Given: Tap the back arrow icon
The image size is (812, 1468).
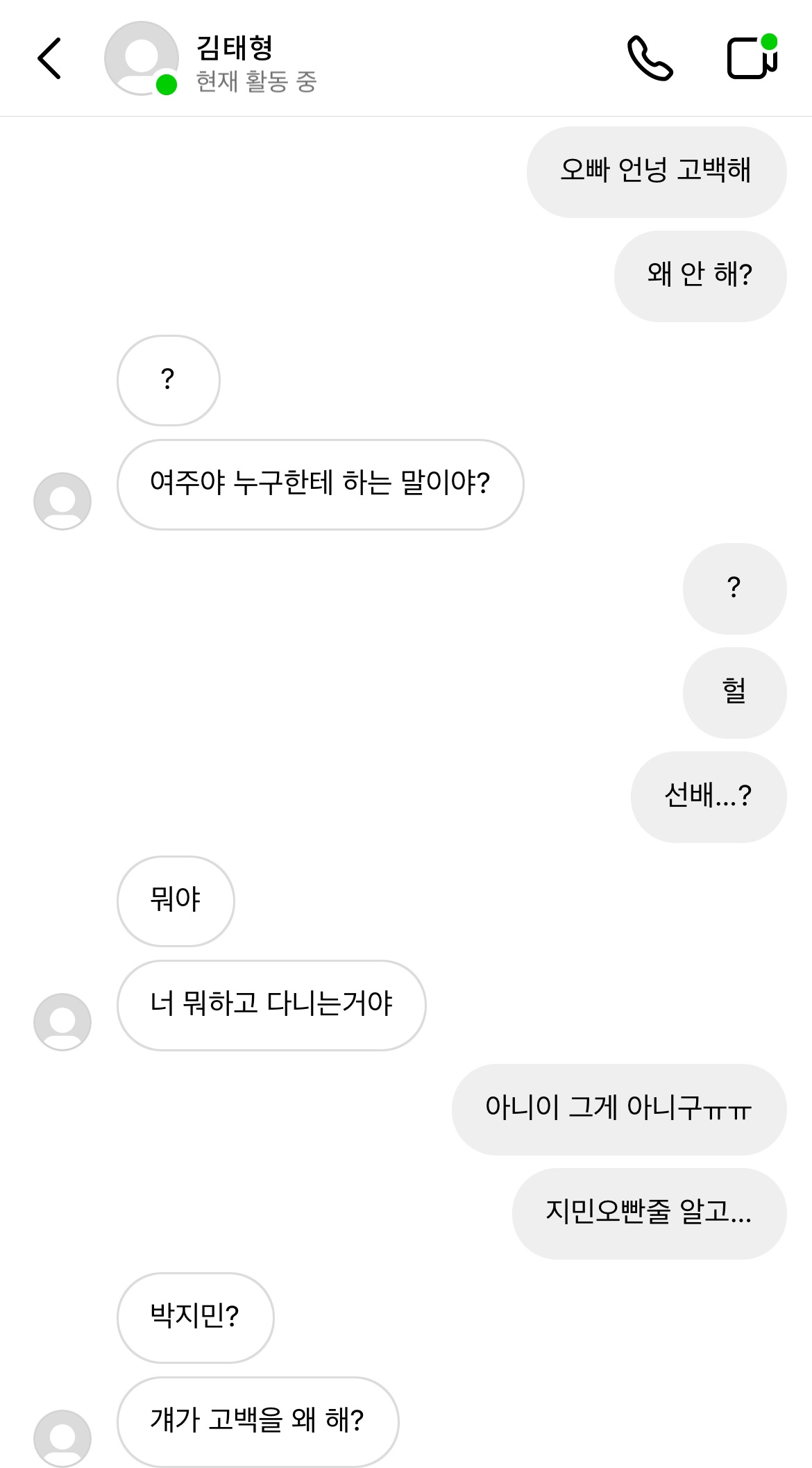Looking at the screenshot, I should [49, 58].
